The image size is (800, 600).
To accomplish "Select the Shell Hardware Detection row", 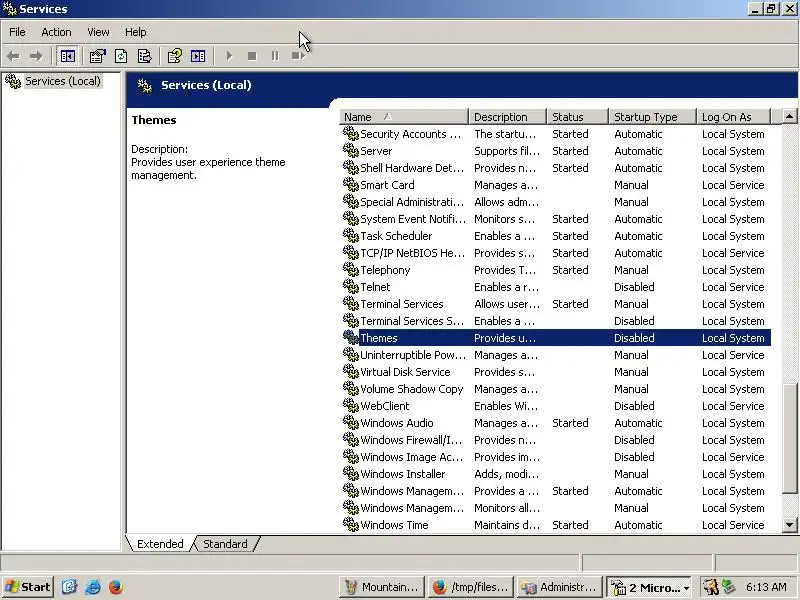I will click(x=556, y=168).
